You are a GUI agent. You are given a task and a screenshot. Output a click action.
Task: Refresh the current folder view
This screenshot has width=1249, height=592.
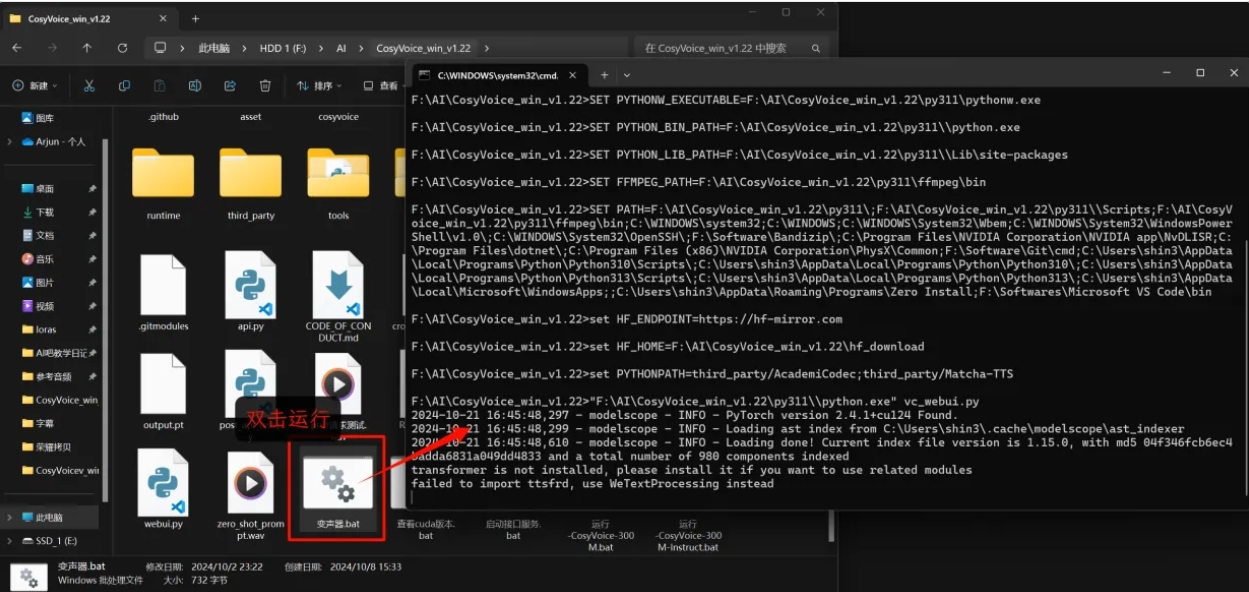coord(122,48)
